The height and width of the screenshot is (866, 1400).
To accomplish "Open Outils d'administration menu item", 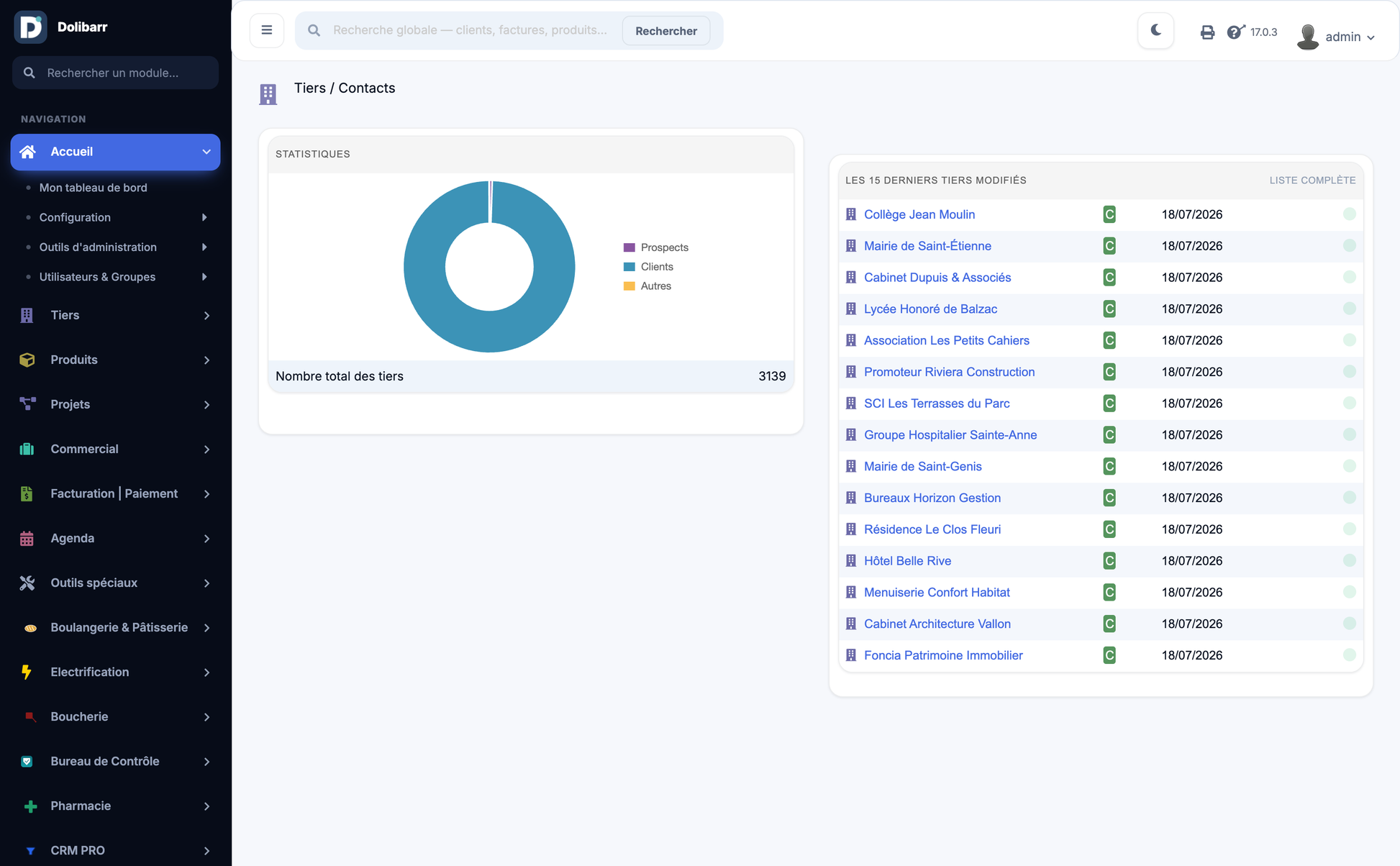I will pos(98,247).
